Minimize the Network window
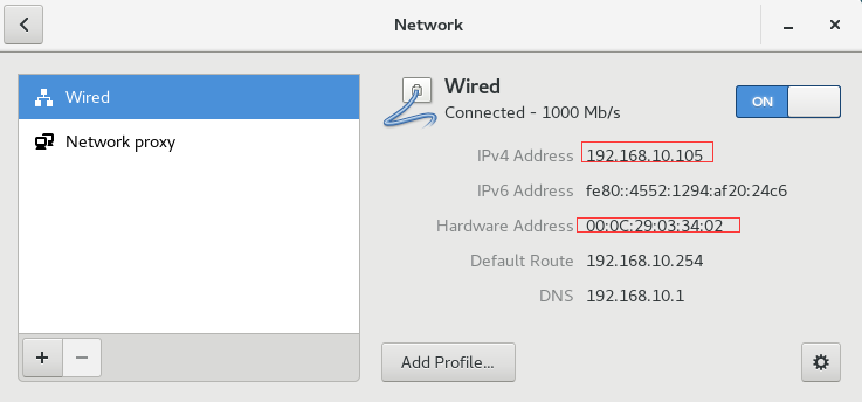 click(789, 25)
